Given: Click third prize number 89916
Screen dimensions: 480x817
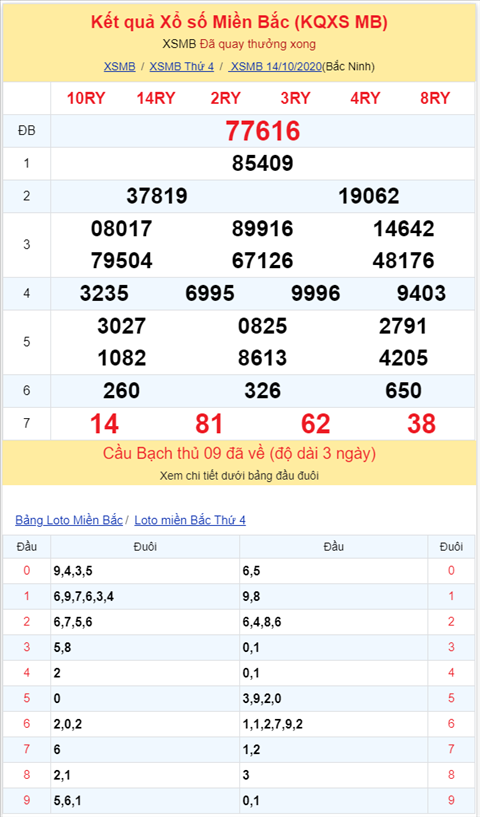Looking at the screenshot, I should click(263, 229).
